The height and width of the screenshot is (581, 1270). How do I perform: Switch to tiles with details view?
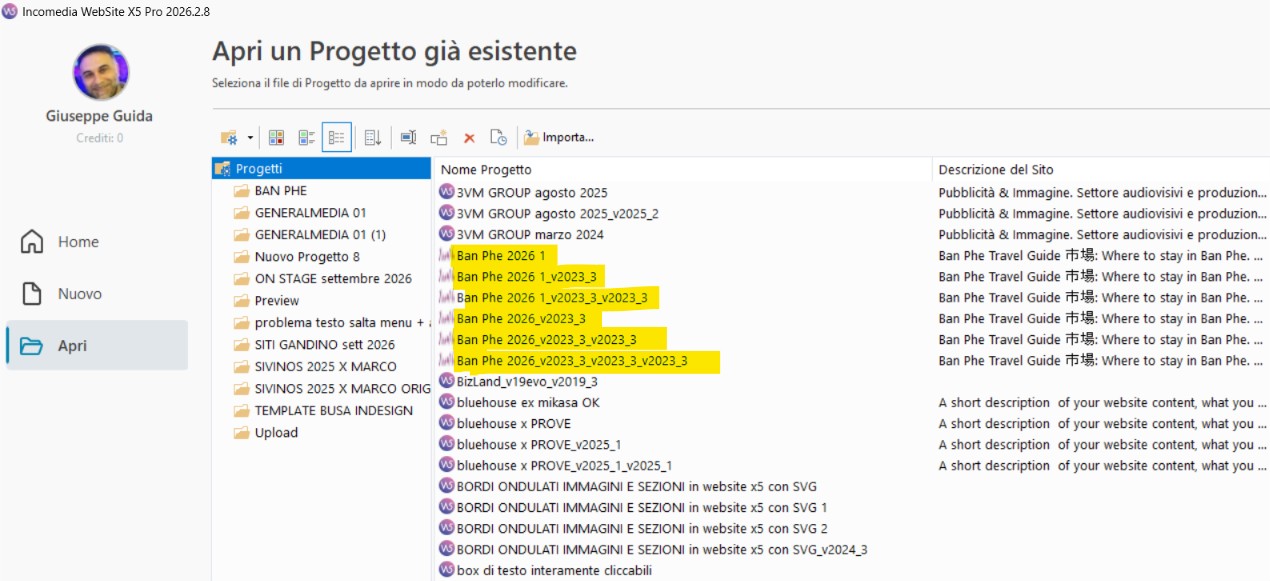click(307, 137)
